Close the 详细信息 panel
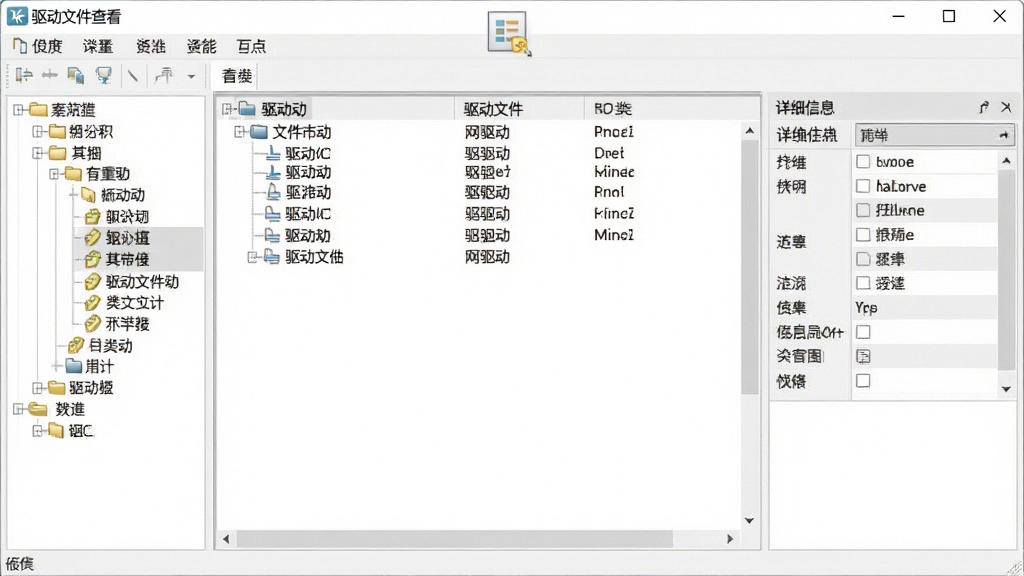The height and width of the screenshot is (576, 1024). (1006, 107)
